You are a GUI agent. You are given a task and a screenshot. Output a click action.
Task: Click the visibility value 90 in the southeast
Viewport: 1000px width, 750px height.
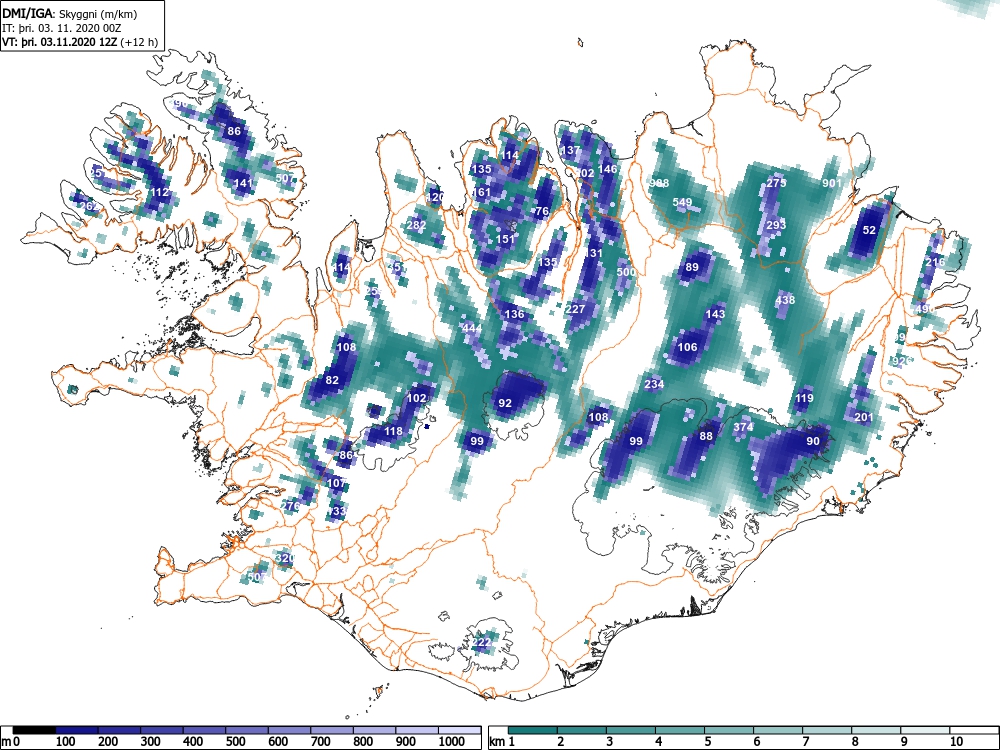813,441
